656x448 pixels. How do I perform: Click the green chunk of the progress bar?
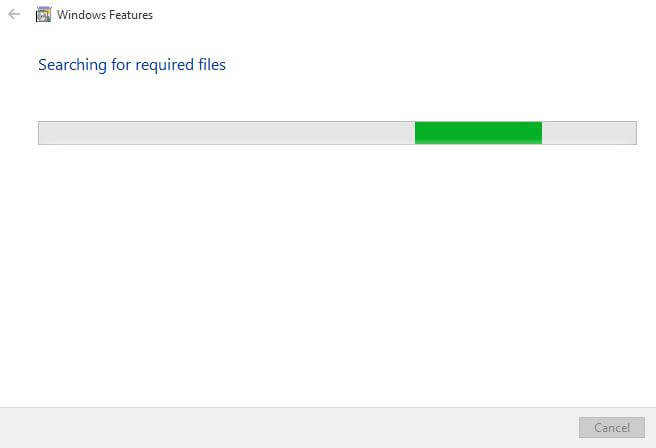(x=478, y=133)
